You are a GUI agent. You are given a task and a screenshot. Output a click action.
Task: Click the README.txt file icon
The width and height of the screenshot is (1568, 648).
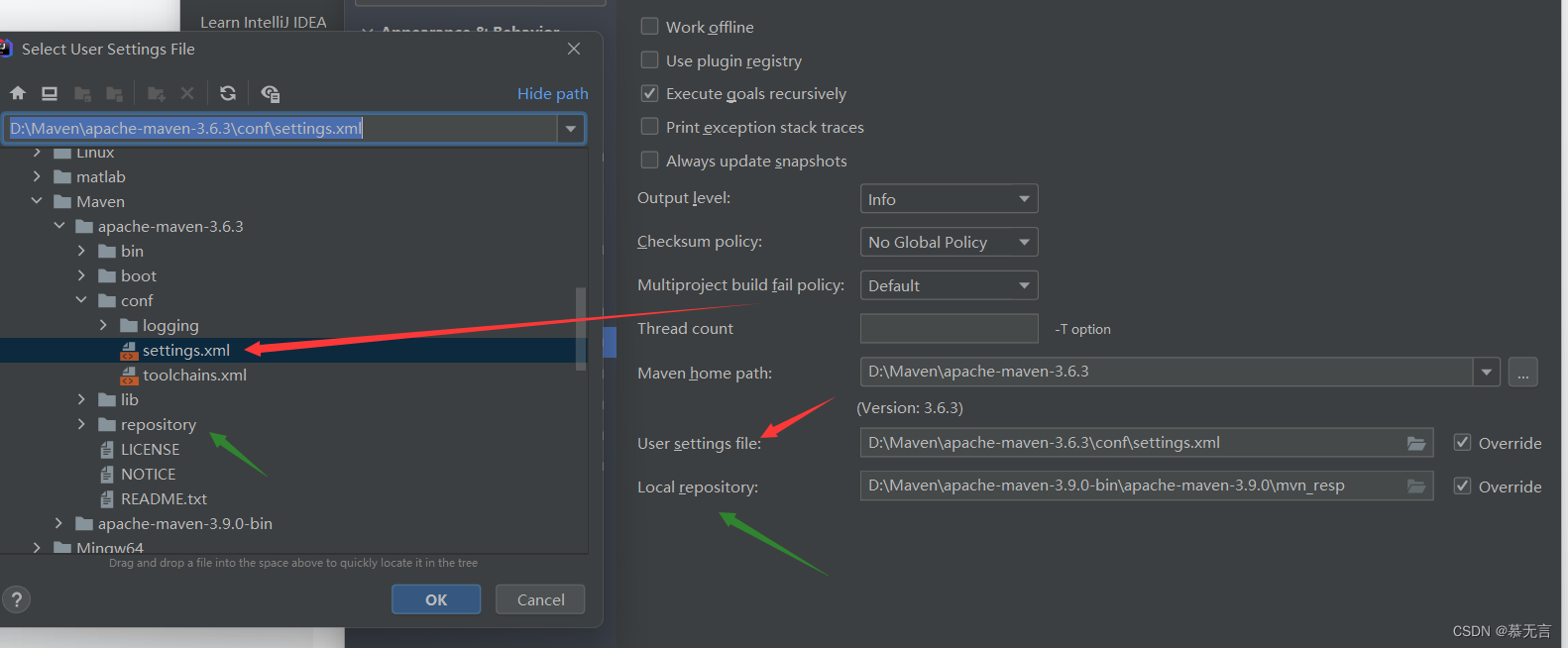(107, 499)
